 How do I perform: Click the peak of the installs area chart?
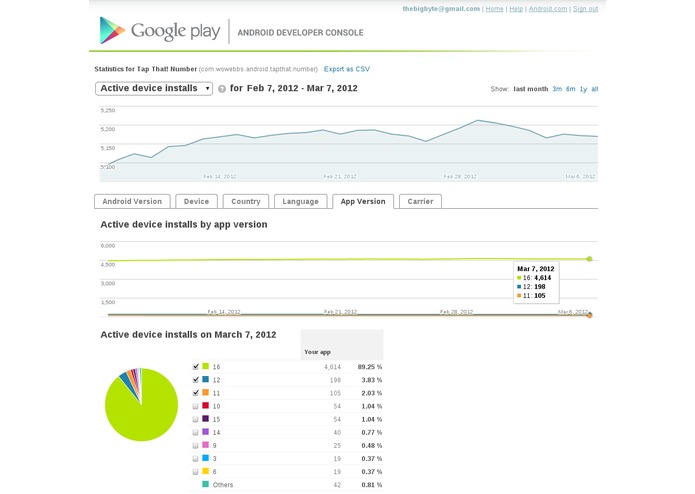[x=477, y=120]
